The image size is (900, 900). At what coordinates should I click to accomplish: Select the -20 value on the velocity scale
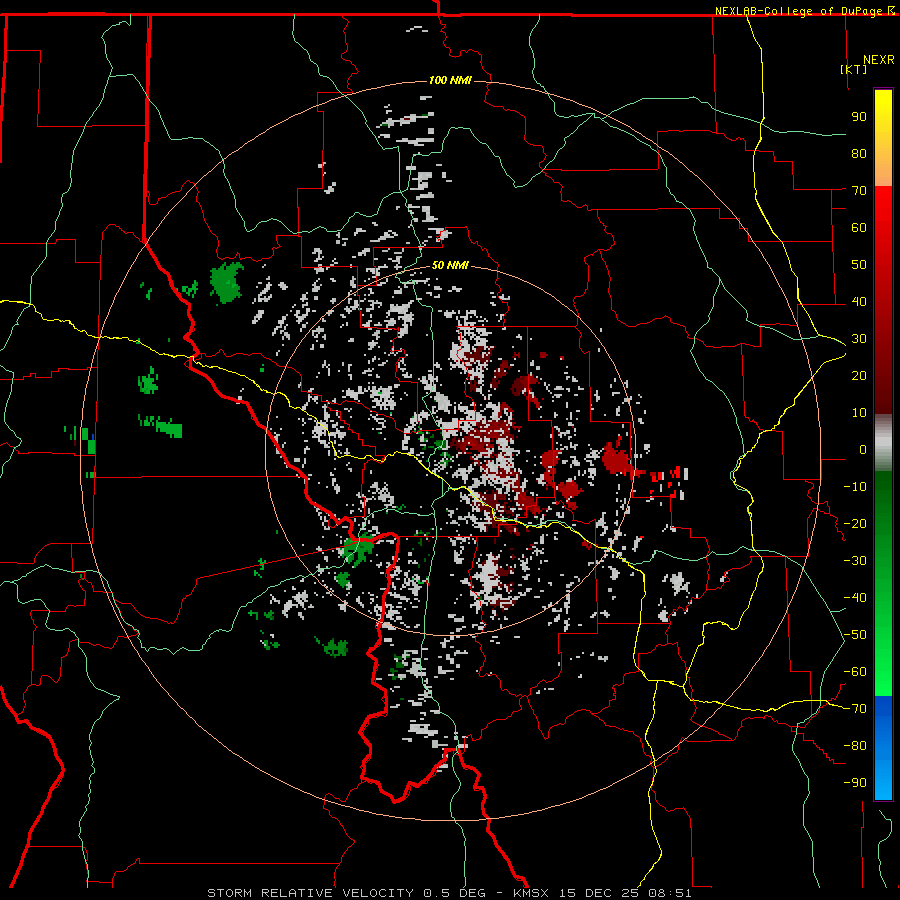(855, 524)
